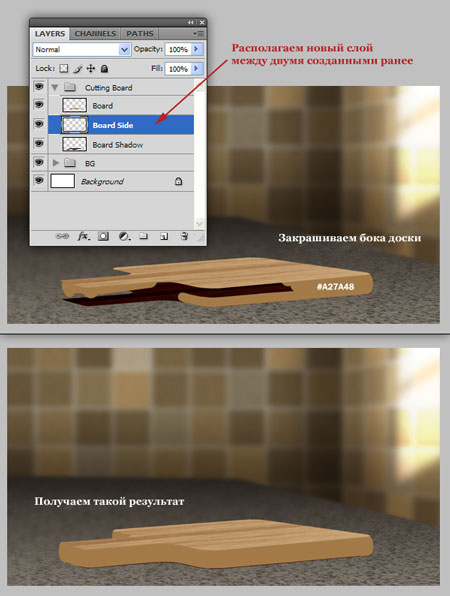Image resolution: width=450 pixels, height=596 pixels.
Task: Open the layer style fx menu
Action: tap(84, 236)
